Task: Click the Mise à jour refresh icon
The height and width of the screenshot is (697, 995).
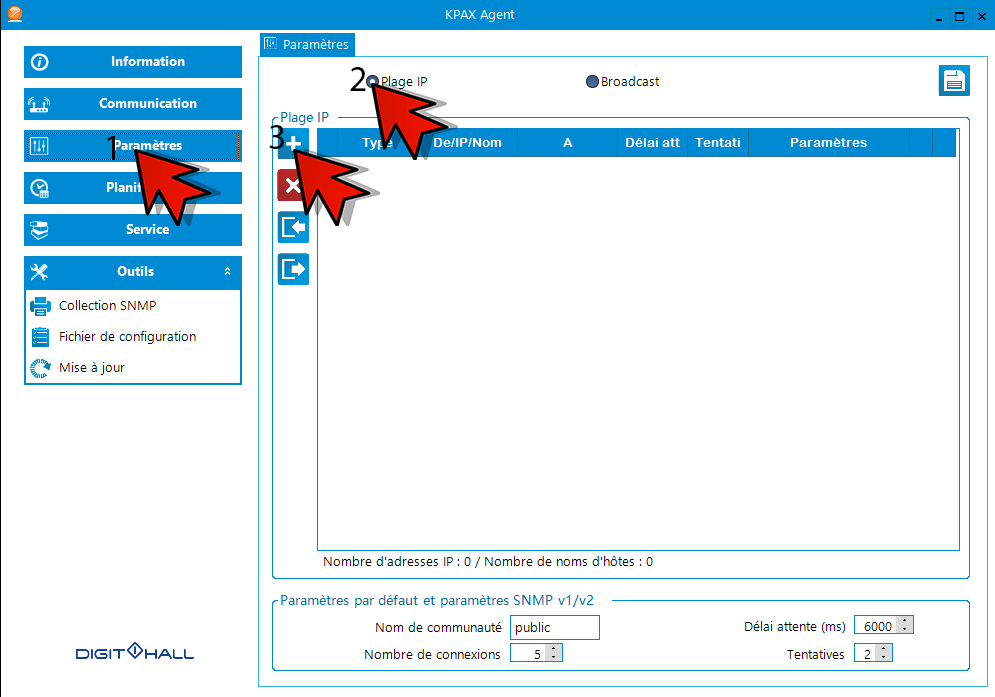Action: [x=40, y=368]
